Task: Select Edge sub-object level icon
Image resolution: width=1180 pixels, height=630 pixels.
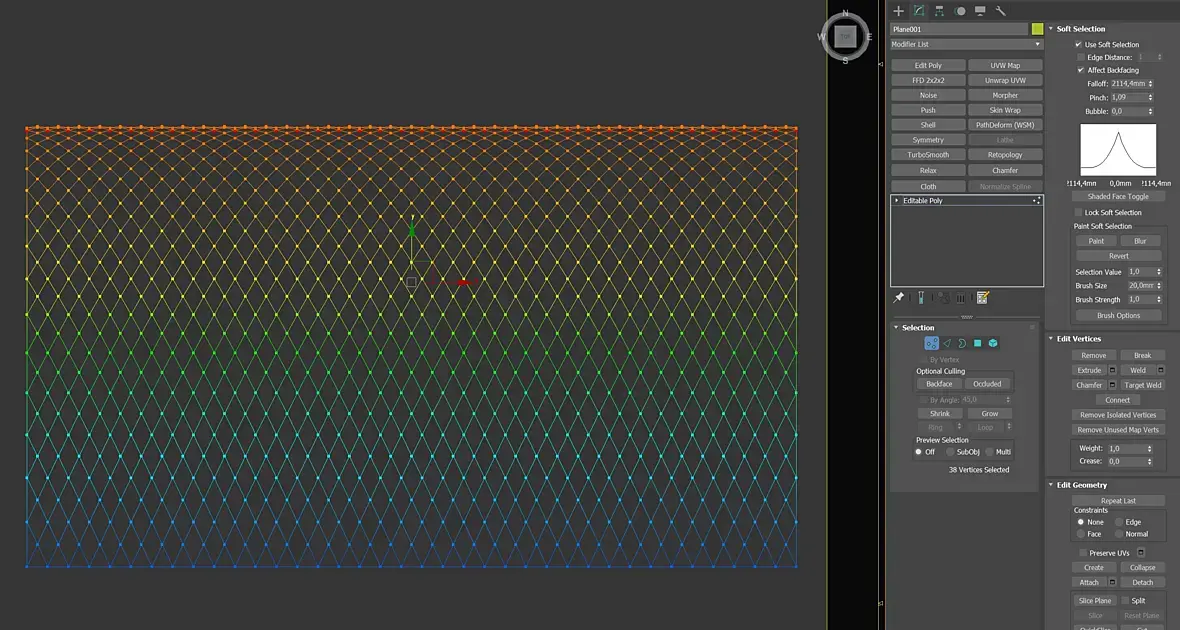Action: point(947,343)
